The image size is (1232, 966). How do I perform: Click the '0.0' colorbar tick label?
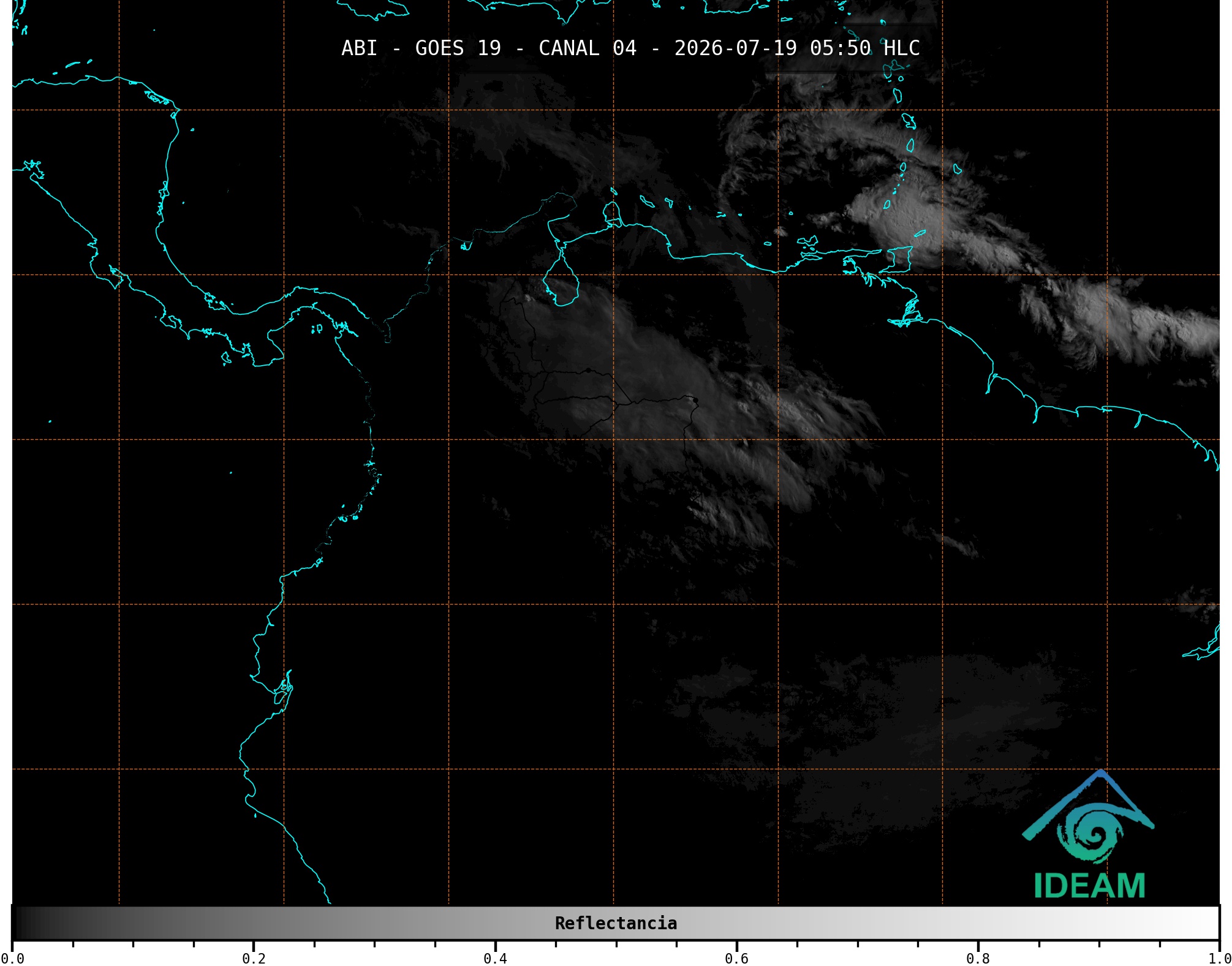[x=12, y=959]
